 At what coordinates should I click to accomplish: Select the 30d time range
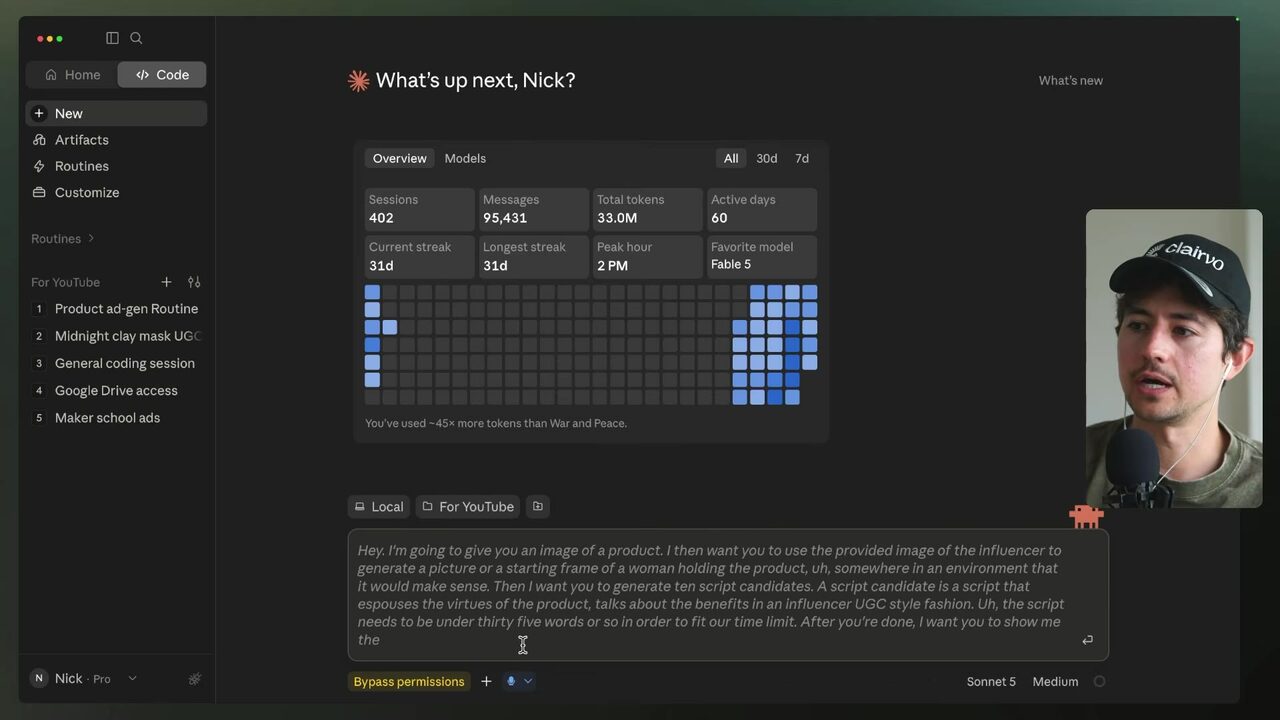click(766, 158)
